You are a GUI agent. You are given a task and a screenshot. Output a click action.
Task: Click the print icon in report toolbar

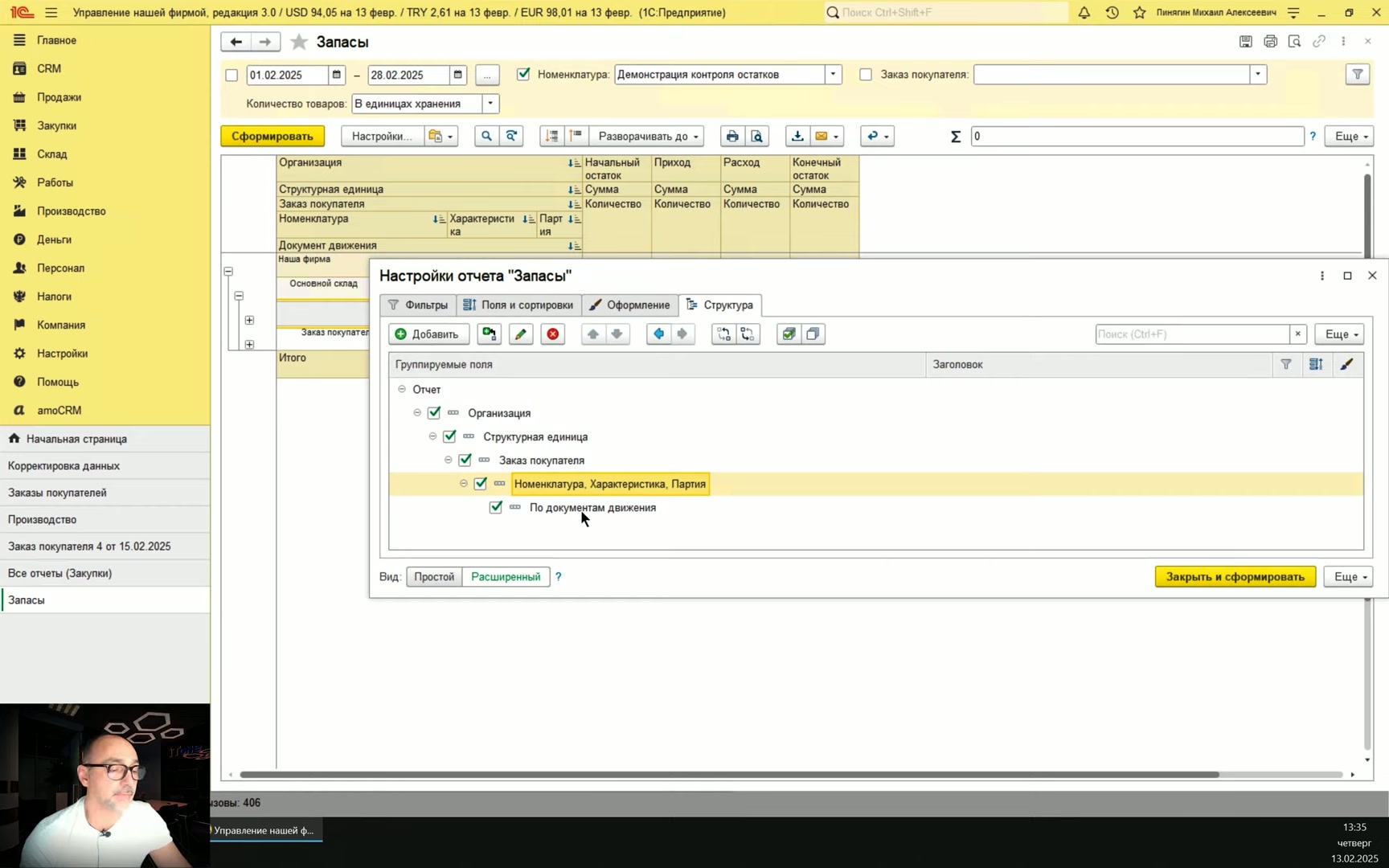pyautogui.click(x=732, y=137)
